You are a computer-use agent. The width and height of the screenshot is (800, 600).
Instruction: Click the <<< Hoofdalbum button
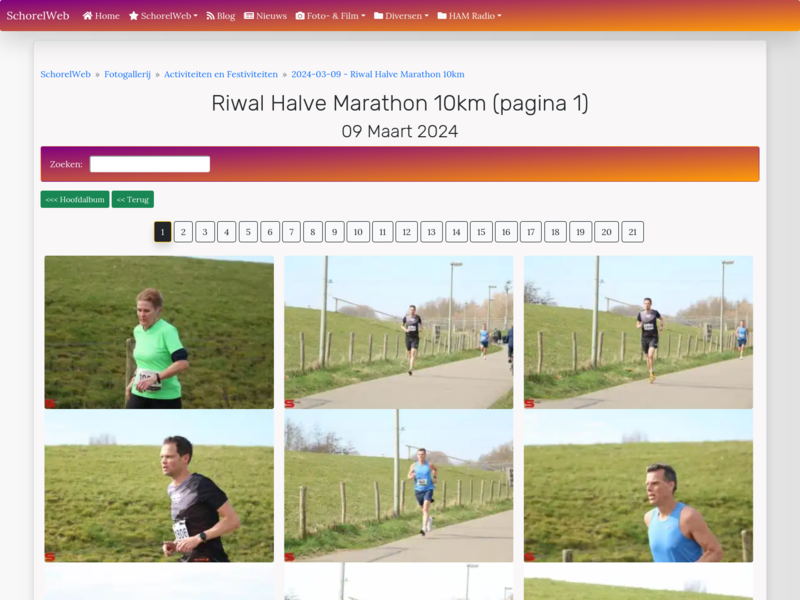[x=75, y=199]
